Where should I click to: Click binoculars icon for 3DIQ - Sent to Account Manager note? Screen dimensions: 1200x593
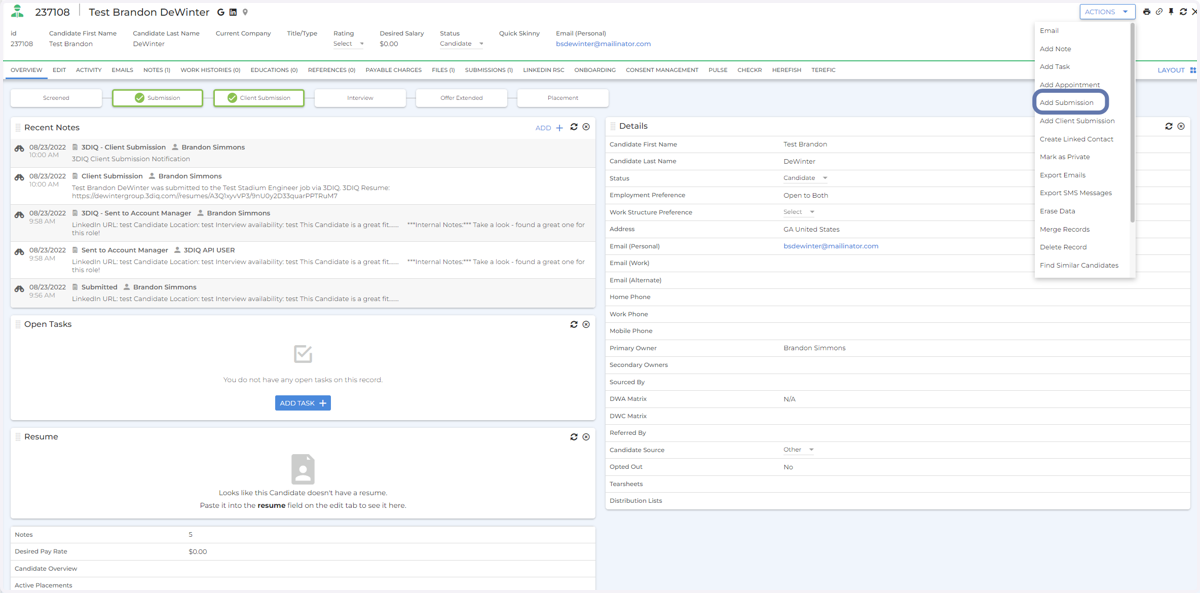19,214
